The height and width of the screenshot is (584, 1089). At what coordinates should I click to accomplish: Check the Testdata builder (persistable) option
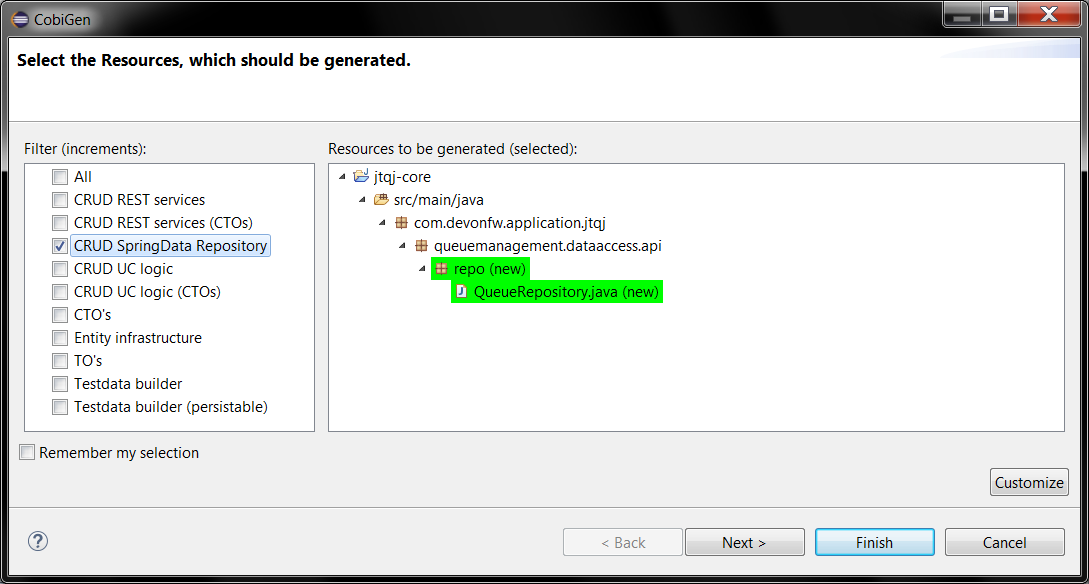point(59,406)
